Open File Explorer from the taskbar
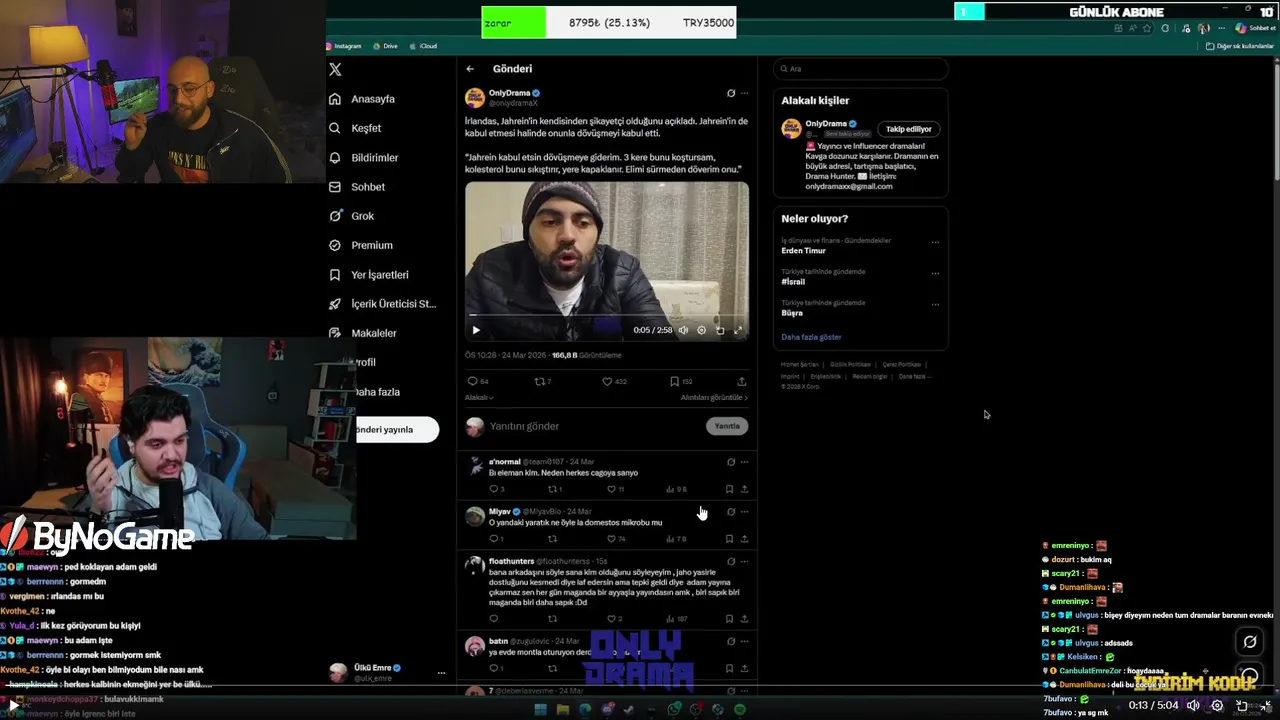Image resolution: width=1280 pixels, height=720 pixels. tap(563, 709)
